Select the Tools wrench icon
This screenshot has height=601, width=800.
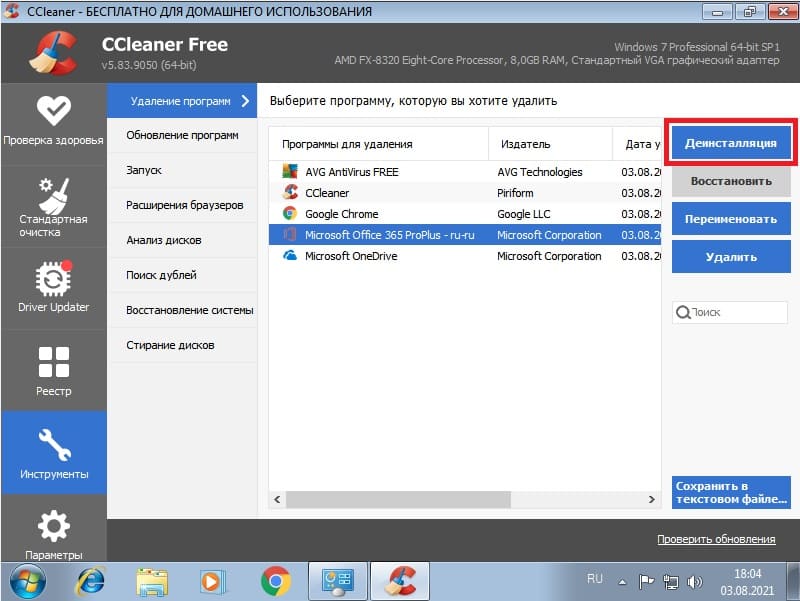[54, 445]
